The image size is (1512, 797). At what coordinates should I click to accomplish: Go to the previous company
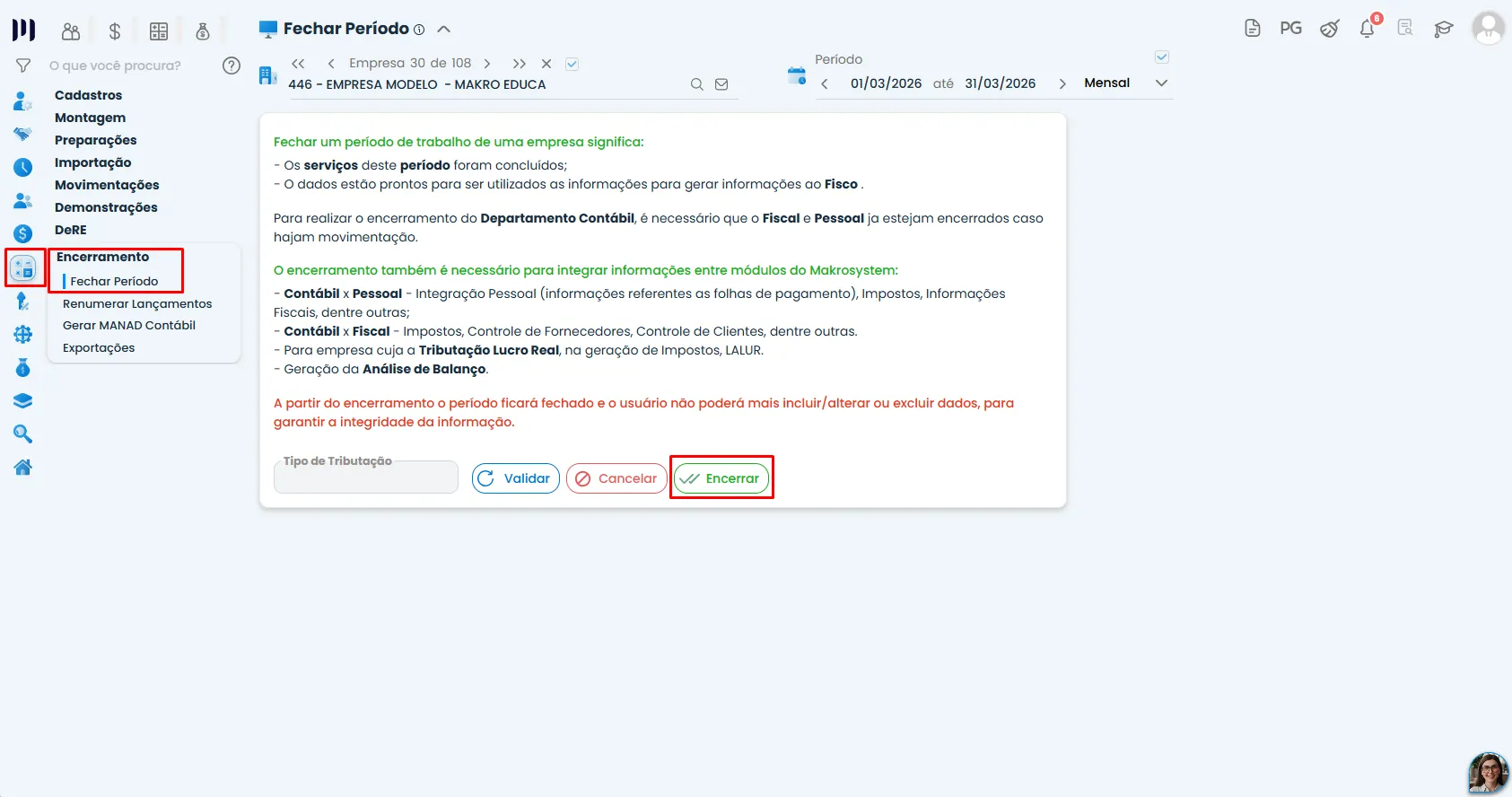coord(331,64)
